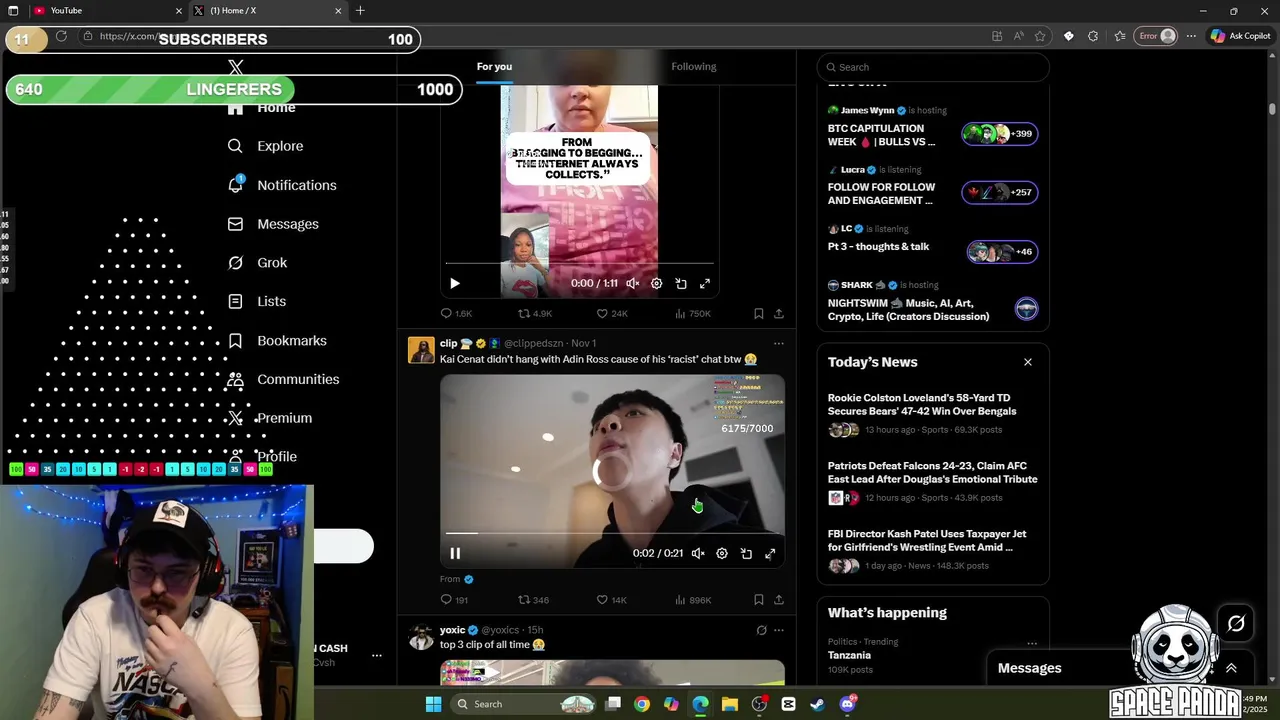Click the X logo in the sidebar

coord(236,67)
